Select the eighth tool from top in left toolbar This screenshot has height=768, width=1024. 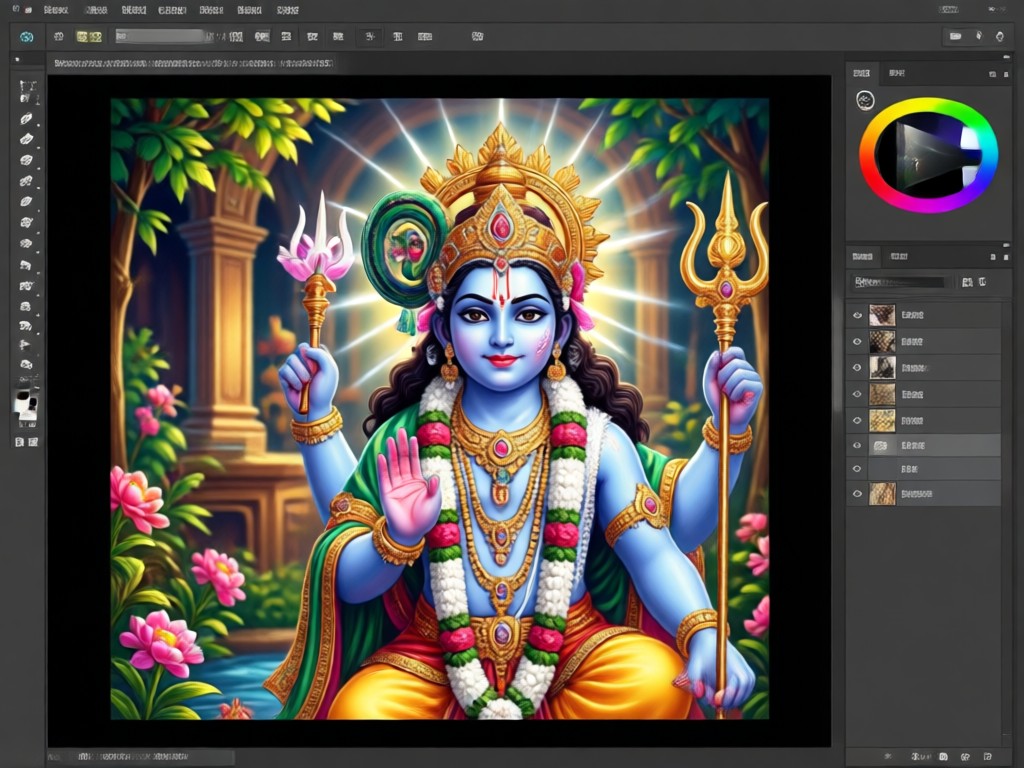[x=26, y=244]
